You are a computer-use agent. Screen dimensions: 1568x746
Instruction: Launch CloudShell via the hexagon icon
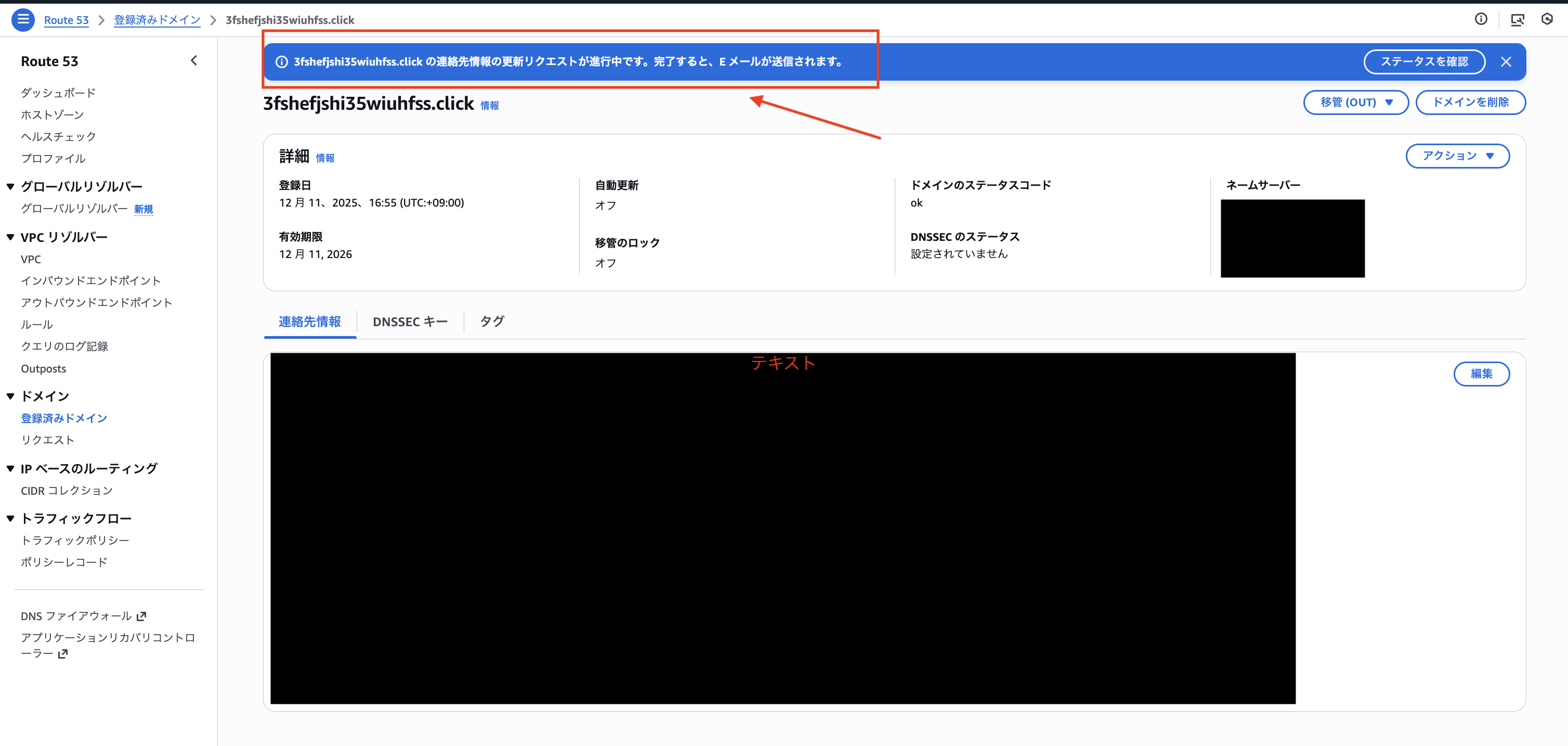[1549, 19]
